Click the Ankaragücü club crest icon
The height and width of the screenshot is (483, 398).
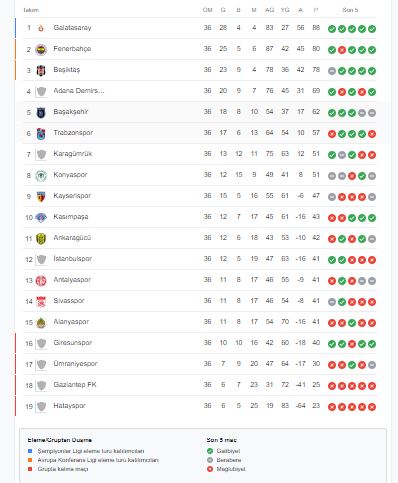tap(41, 239)
